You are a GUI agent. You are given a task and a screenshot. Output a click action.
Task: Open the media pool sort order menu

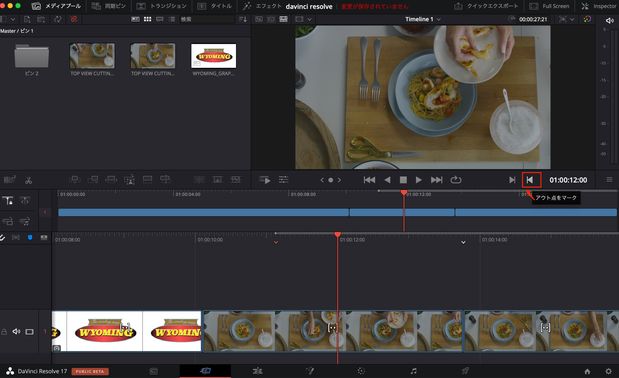pyautogui.click(x=243, y=19)
